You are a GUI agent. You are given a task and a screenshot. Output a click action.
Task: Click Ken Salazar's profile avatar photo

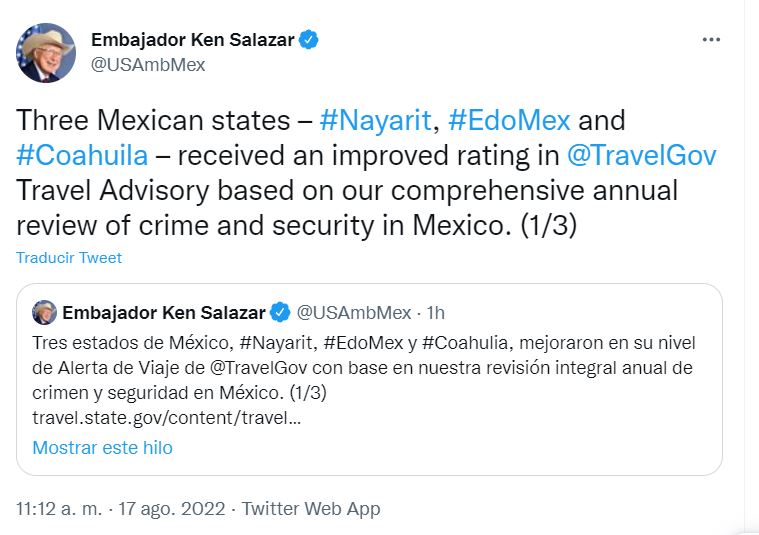pos(45,52)
